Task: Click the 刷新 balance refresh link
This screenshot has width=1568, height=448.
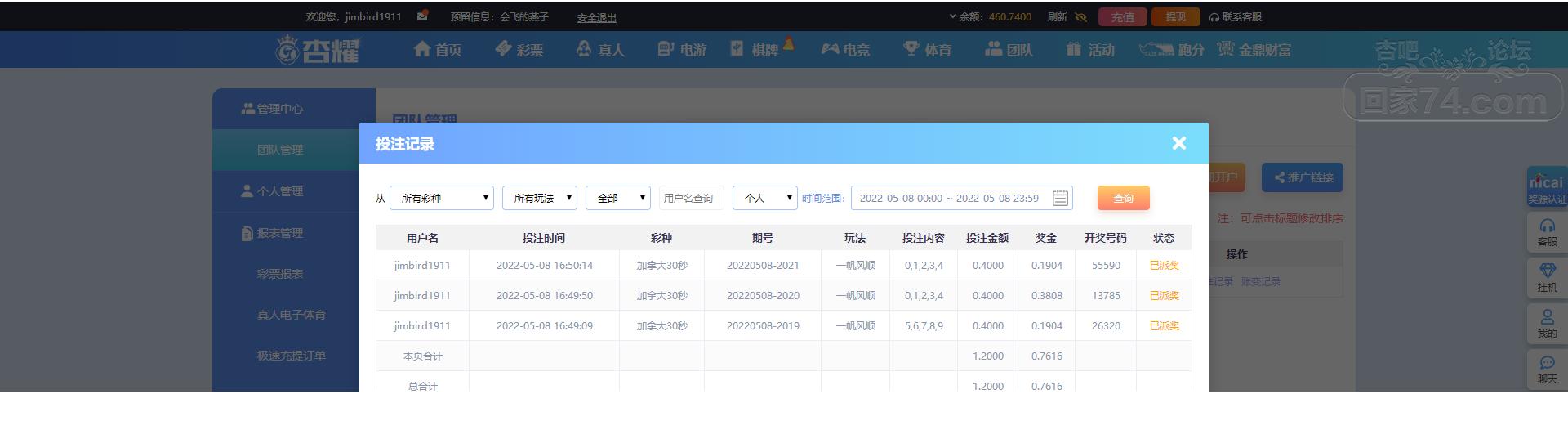Action: coord(1057,16)
